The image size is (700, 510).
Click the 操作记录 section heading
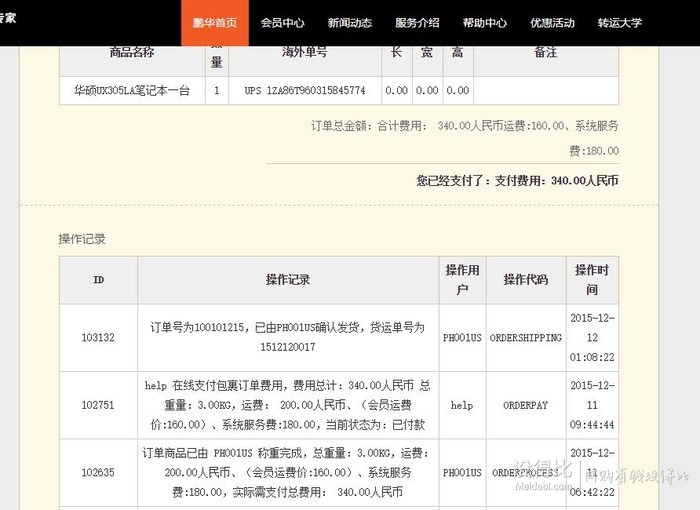[82, 239]
